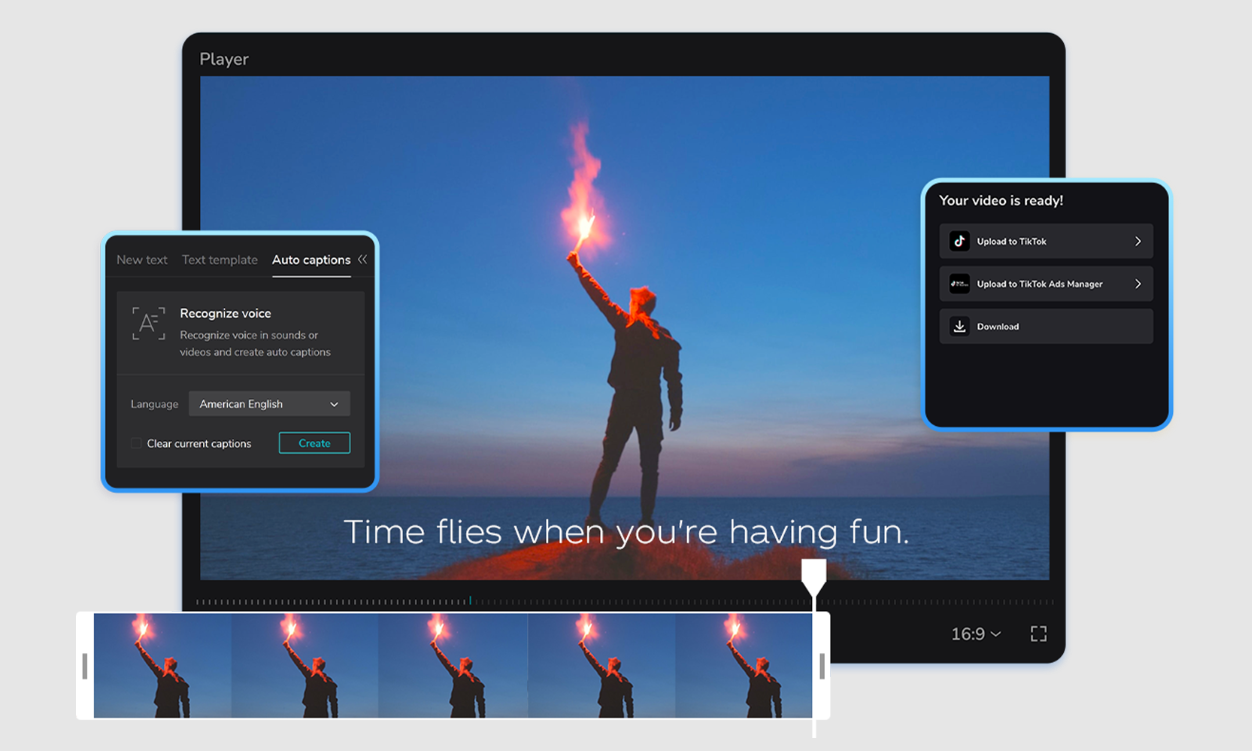The width and height of the screenshot is (1252, 751).
Task: Click the TikTok logo icon
Action: coord(959,241)
